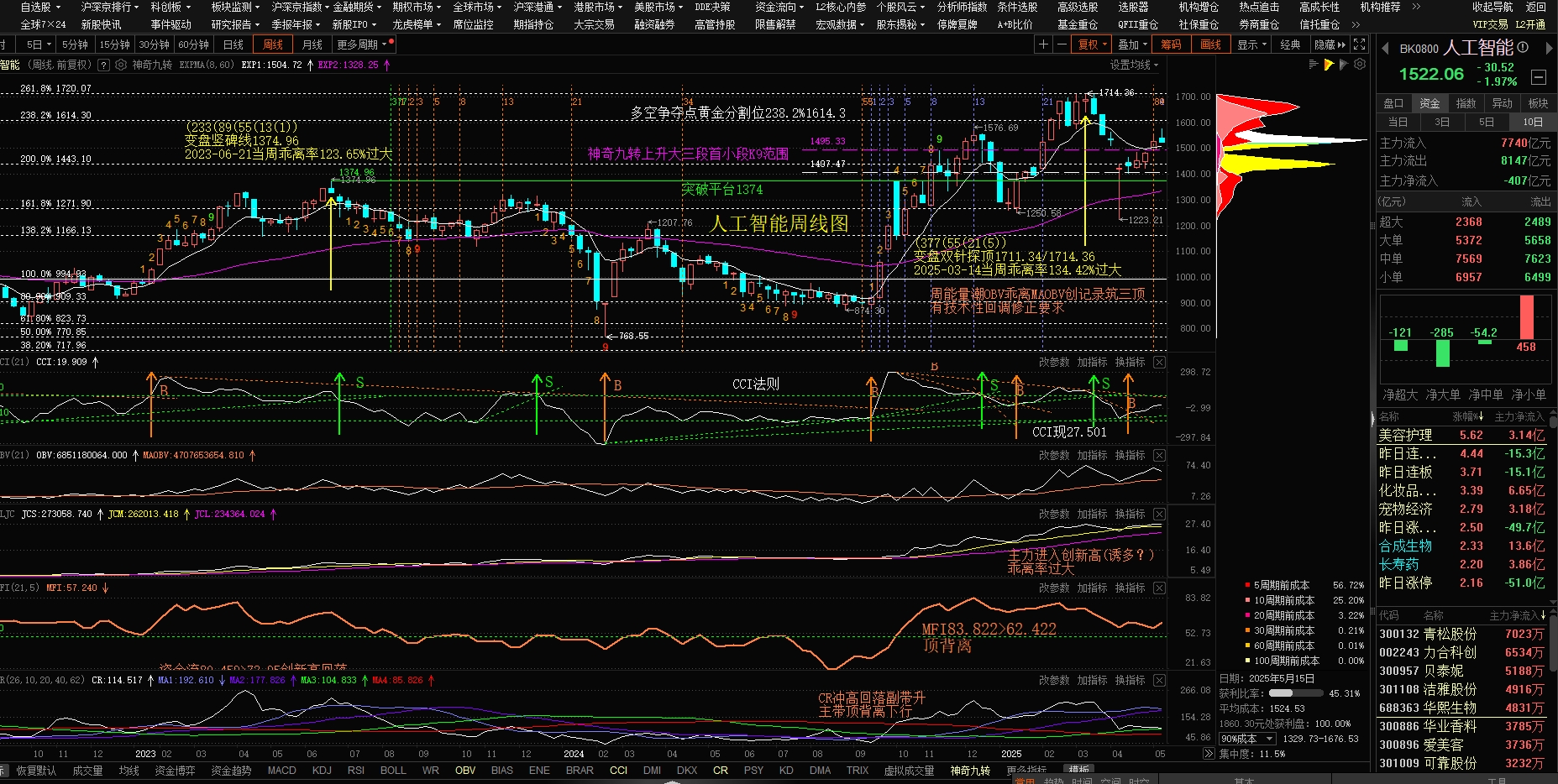Switch to the 指数 tab
The image size is (1558, 784).
[x=1466, y=103]
